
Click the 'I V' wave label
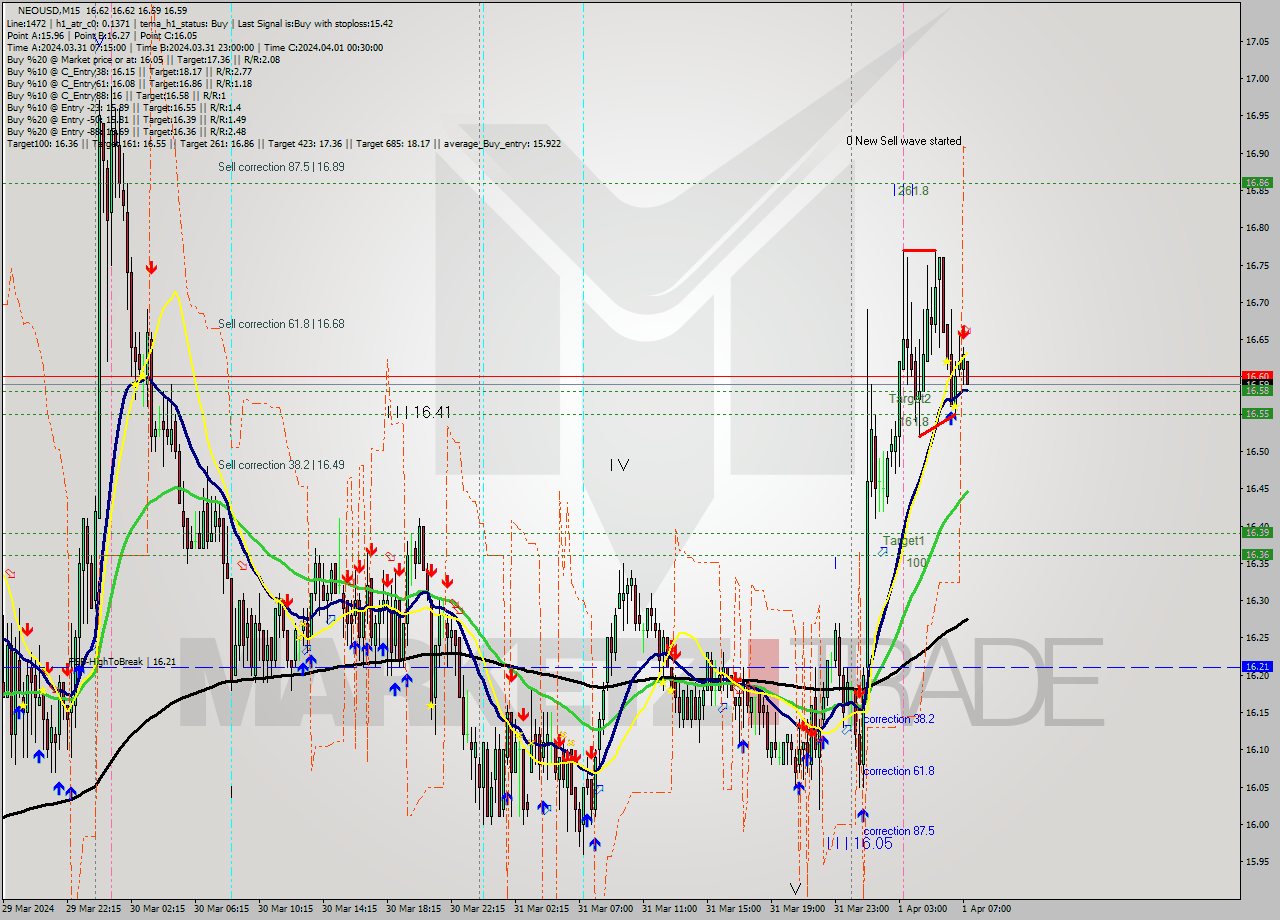coord(619,465)
